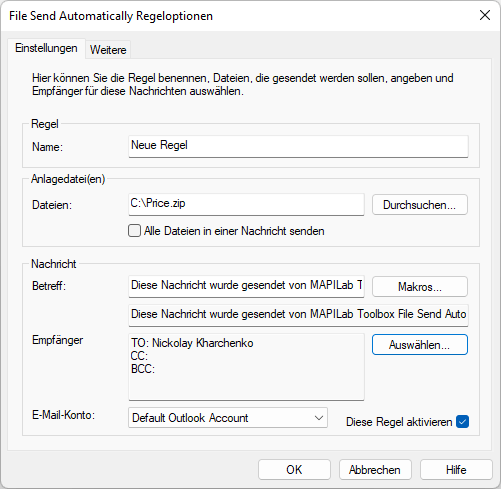This screenshot has width=501, height=489.
Task: Click the message body text field below Betreff
Action: [x=298, y=315]
